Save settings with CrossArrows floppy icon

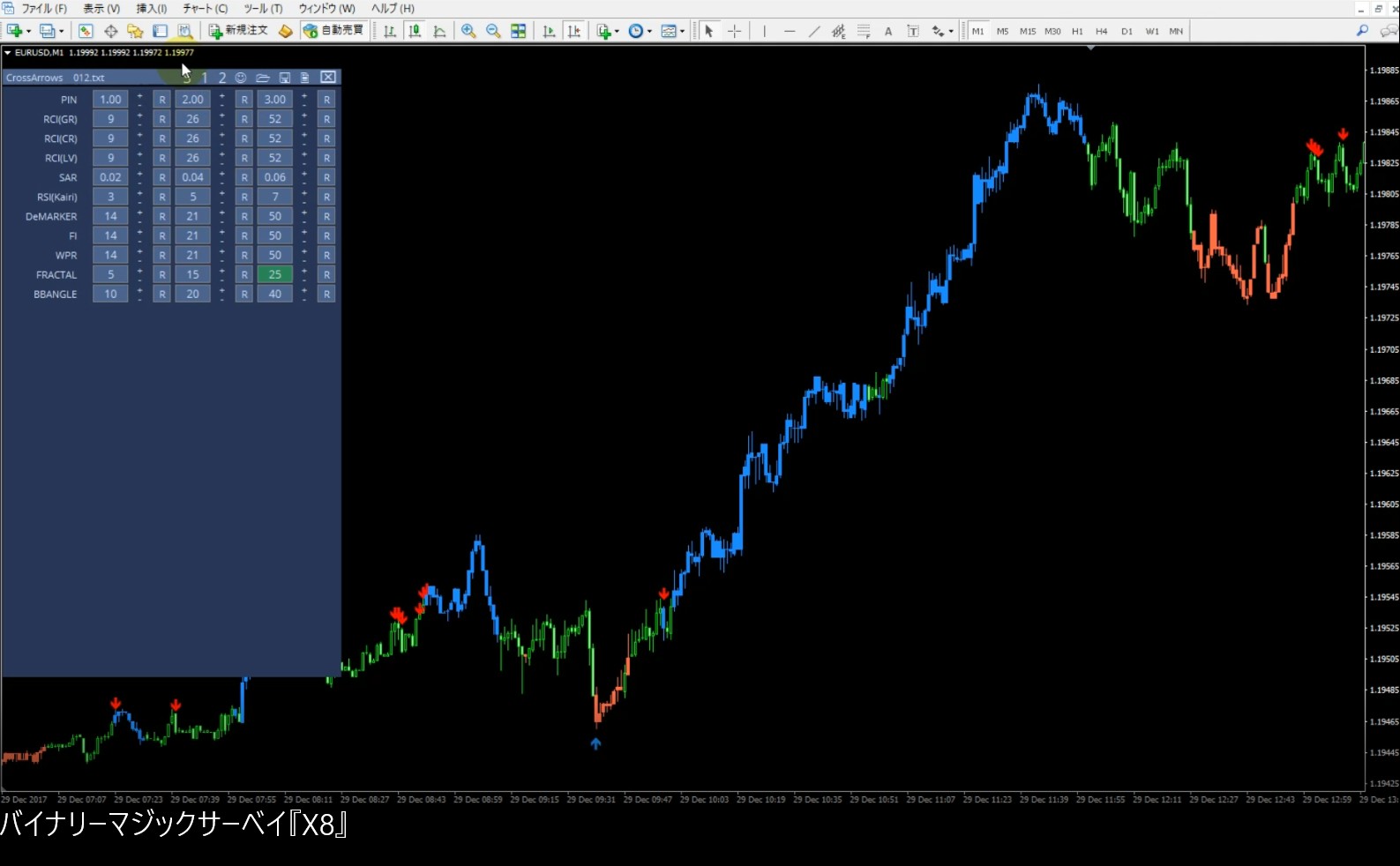coord(285,78)
